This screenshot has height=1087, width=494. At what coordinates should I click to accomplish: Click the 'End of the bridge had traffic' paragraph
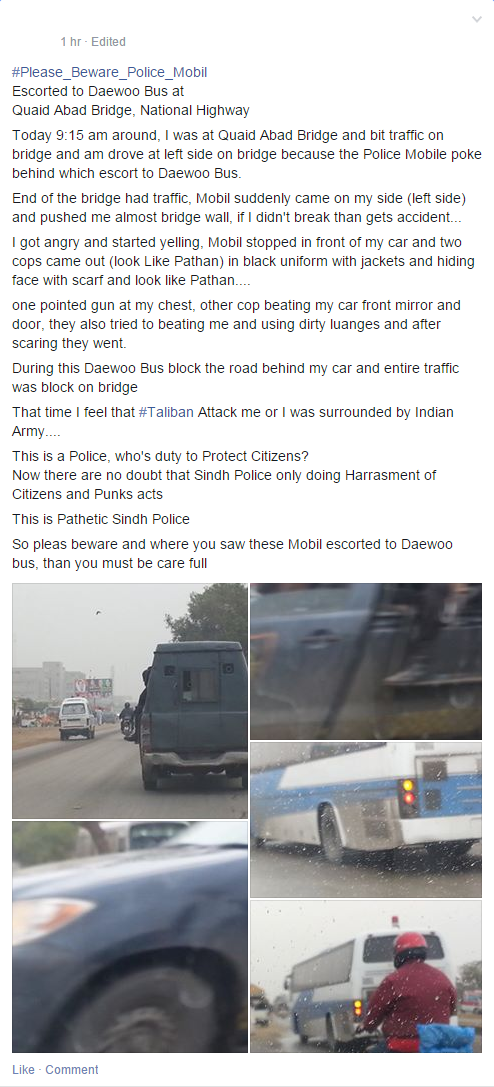point(239,208)
